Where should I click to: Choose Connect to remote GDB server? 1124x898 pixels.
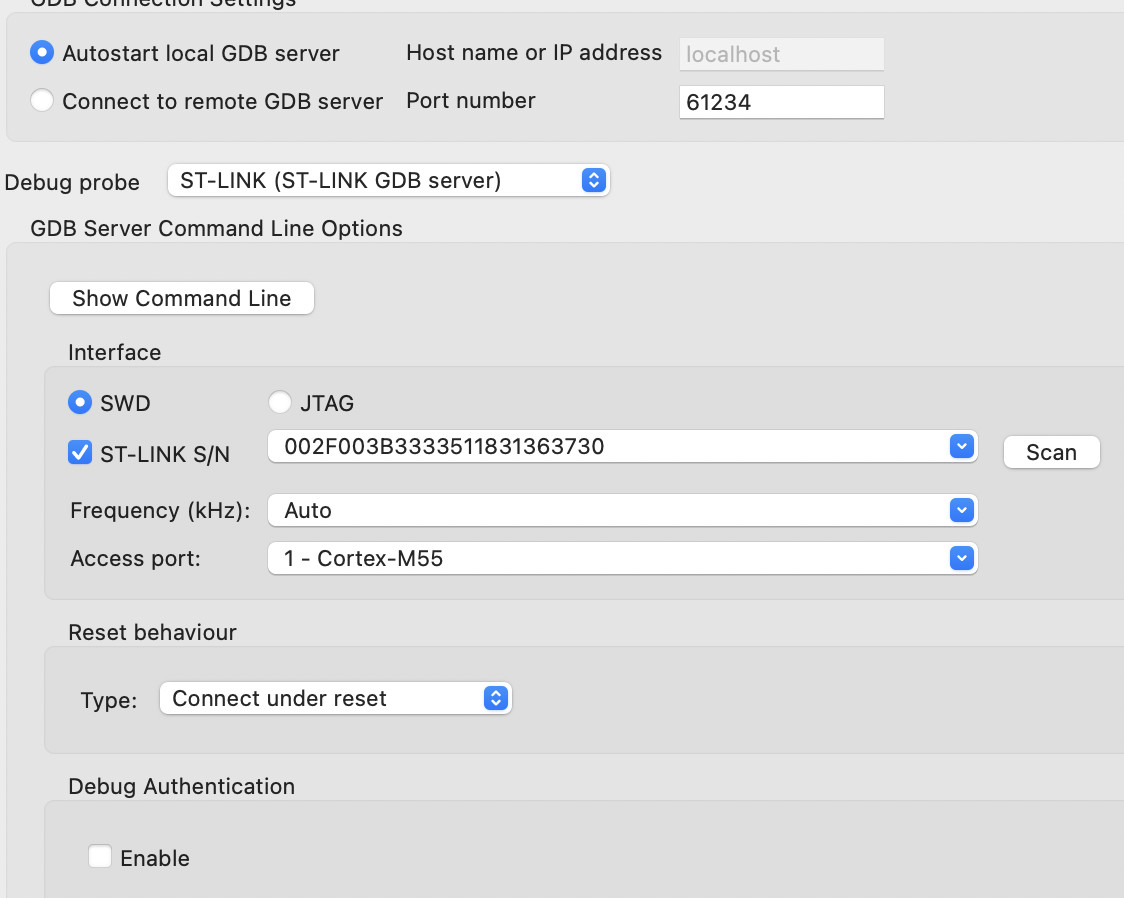tap(42, 101)
